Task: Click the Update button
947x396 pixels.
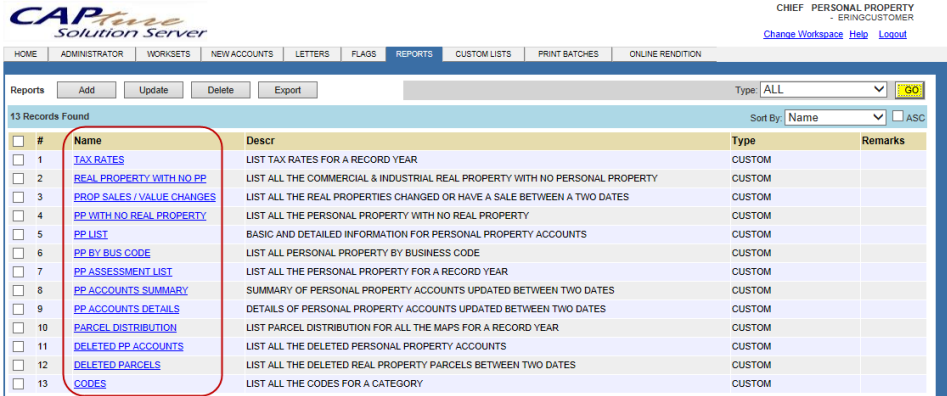Action: [x=153, y=90]
